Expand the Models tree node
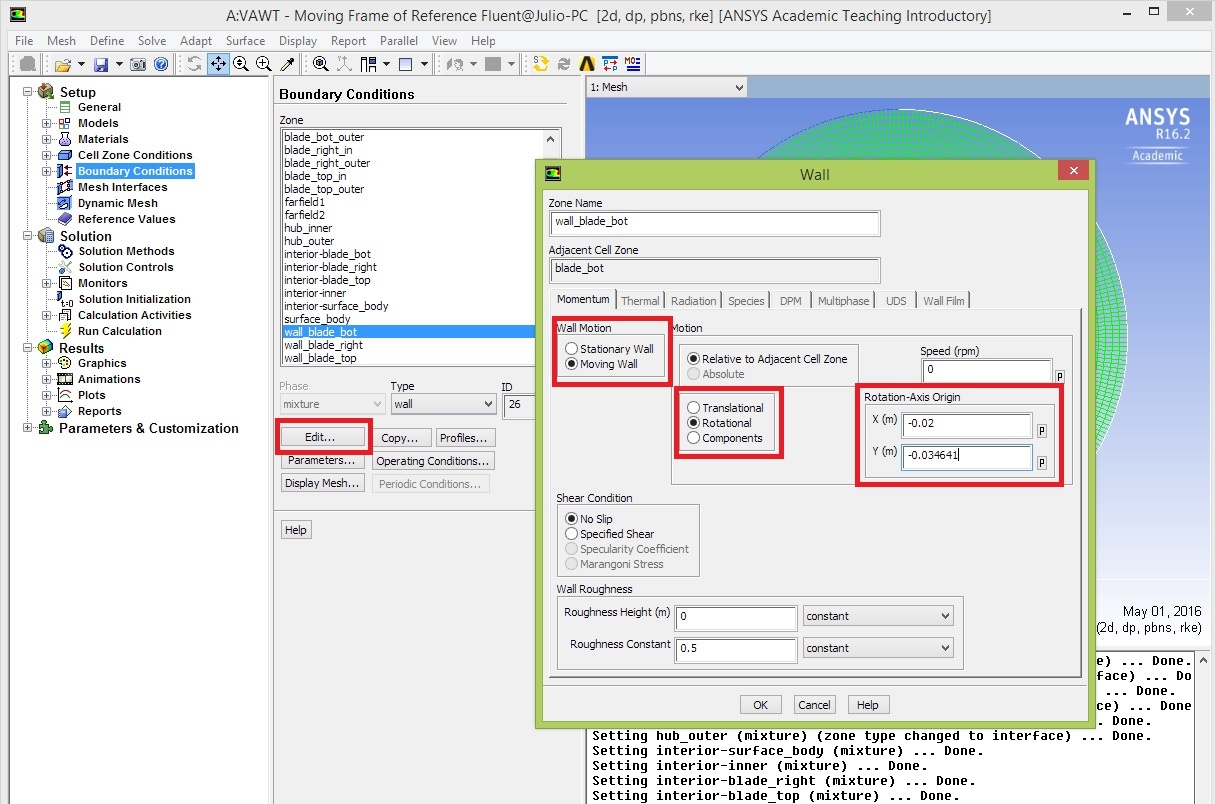The image size is (1215, 804). [x=46, y=123]
